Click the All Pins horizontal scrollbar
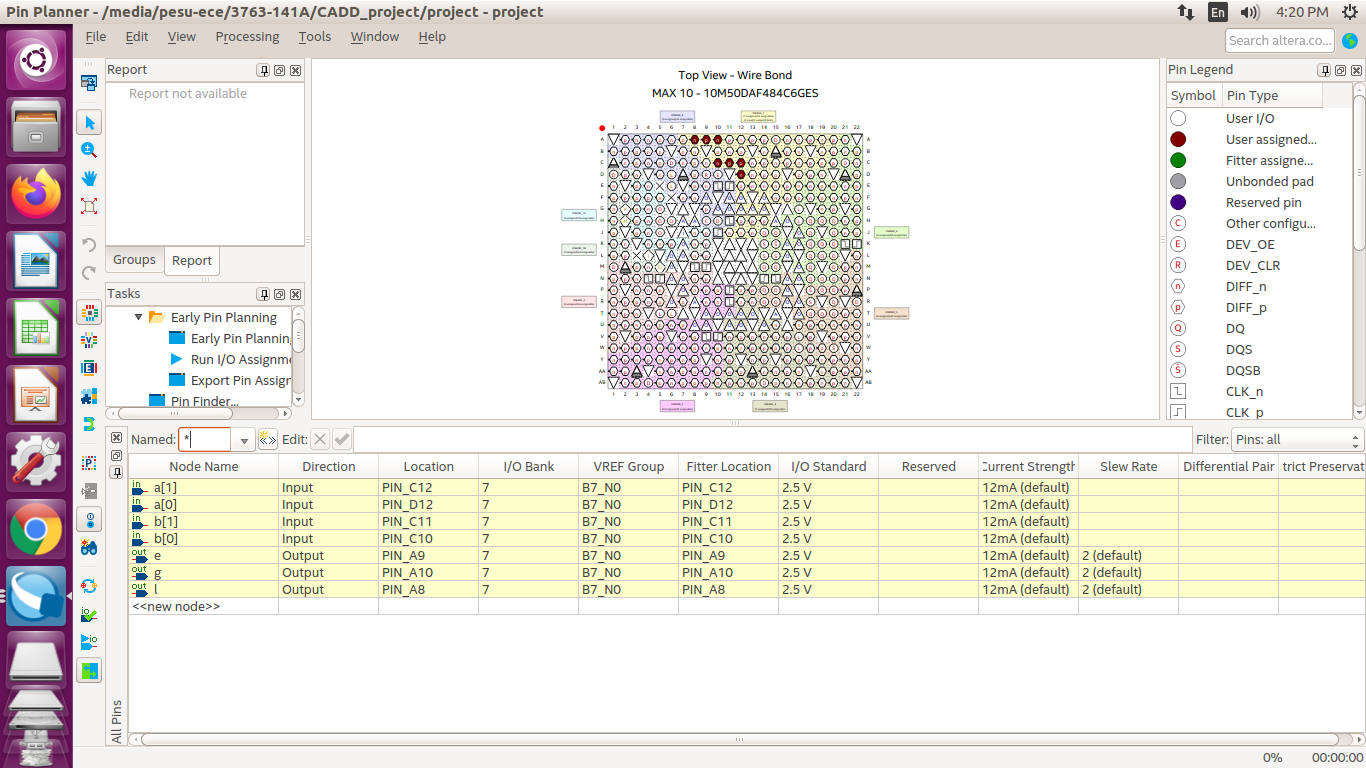The height and width of the screenshot is (768, 1366). click(x=740, y=740)
